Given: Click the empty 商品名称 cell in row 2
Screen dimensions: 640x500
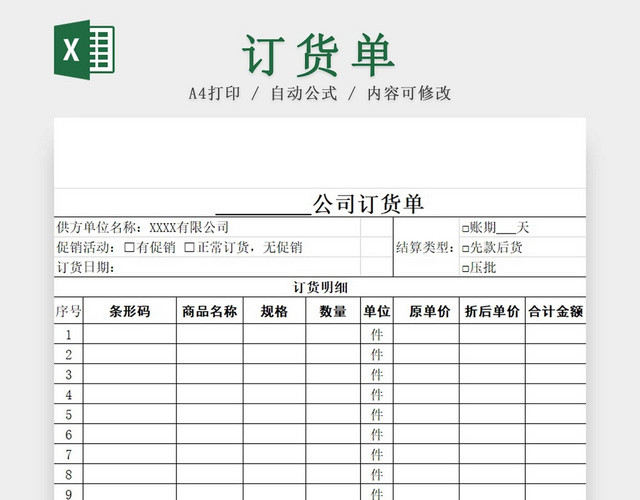Looking at the screenshot, I should point(210,354).
